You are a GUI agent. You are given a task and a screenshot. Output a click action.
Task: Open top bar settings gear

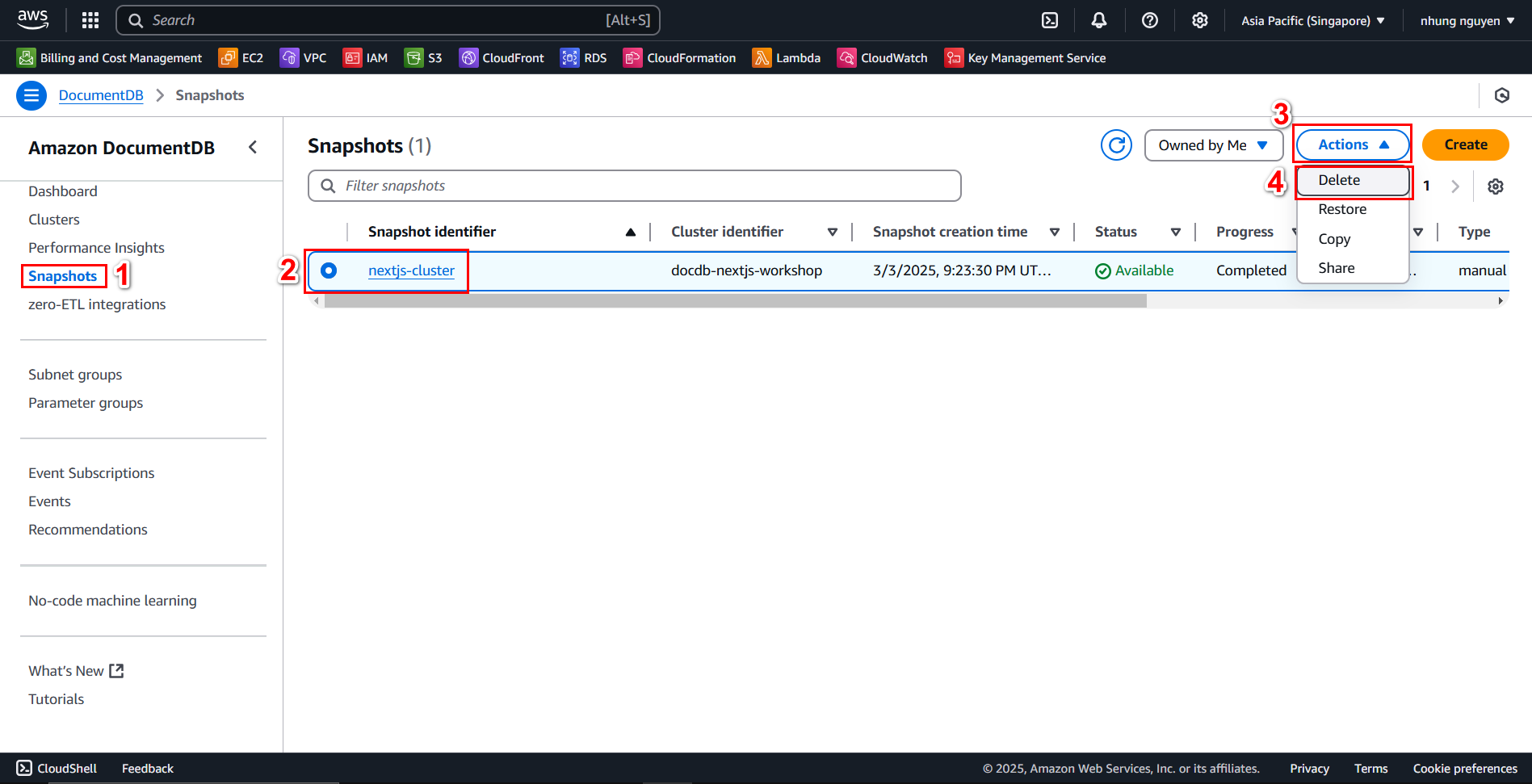[1200, 20]
